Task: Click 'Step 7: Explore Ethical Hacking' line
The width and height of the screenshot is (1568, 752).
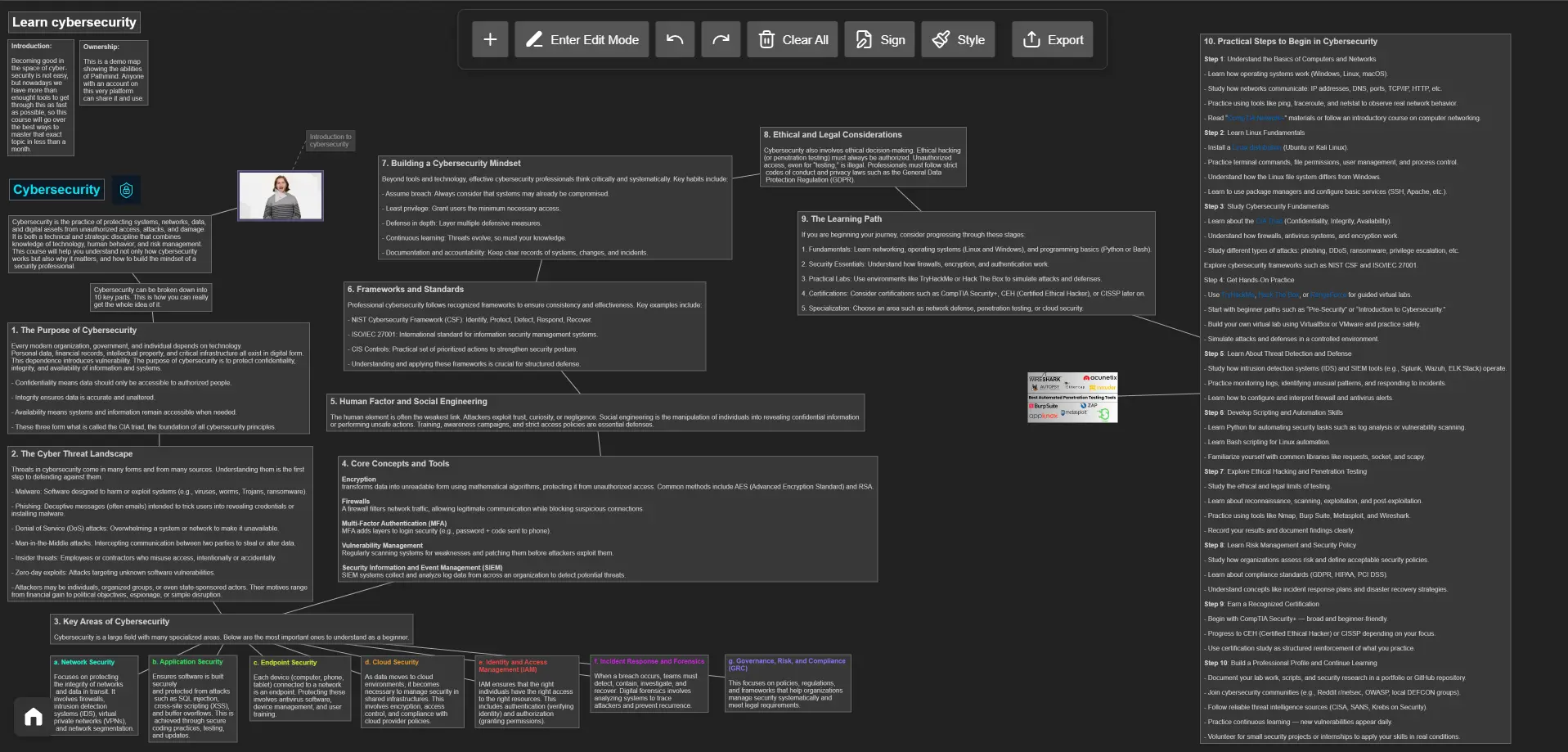Action: point(1285,471)
